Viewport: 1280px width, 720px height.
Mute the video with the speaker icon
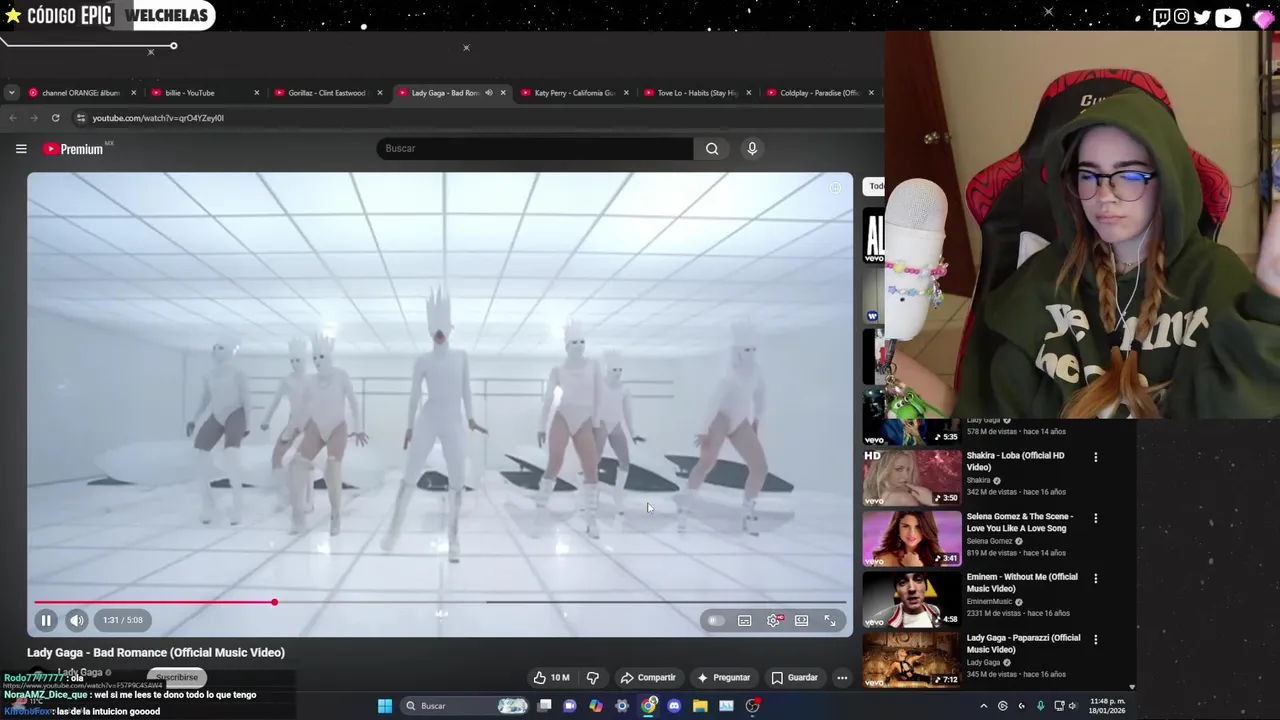click(x=77, y=620)
